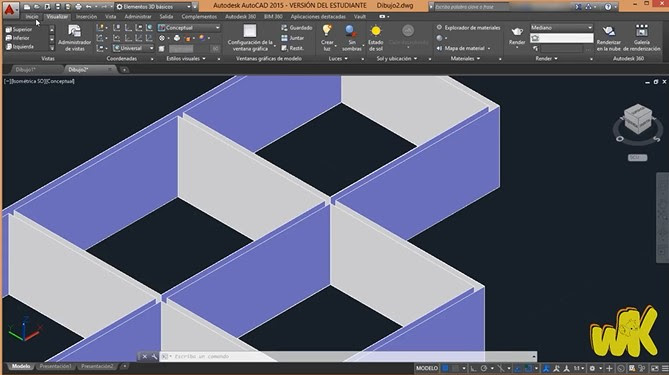Image resolution: width=669 pixels, height=375 pixels.
Task: Click the Modelo layout tab
Action: tap(21, 366)
